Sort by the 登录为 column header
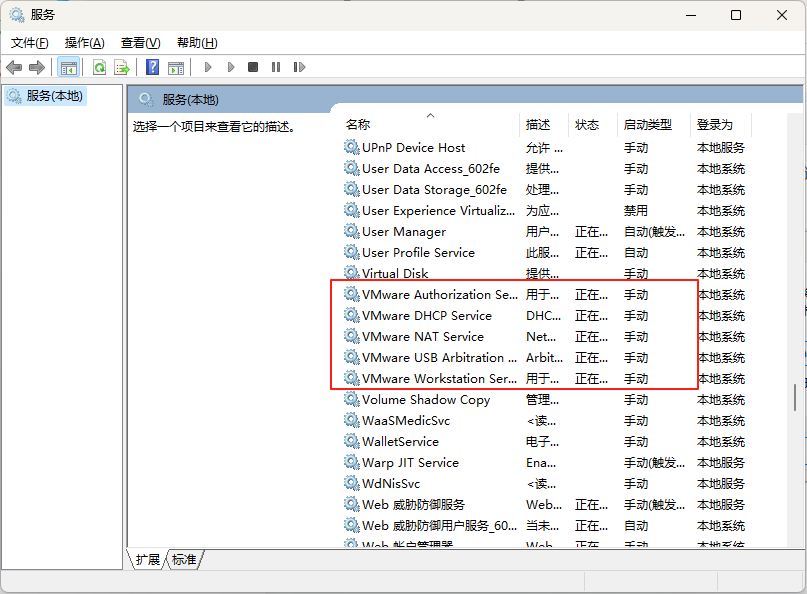This screenshot has width=807, height=594. point(714,125)
